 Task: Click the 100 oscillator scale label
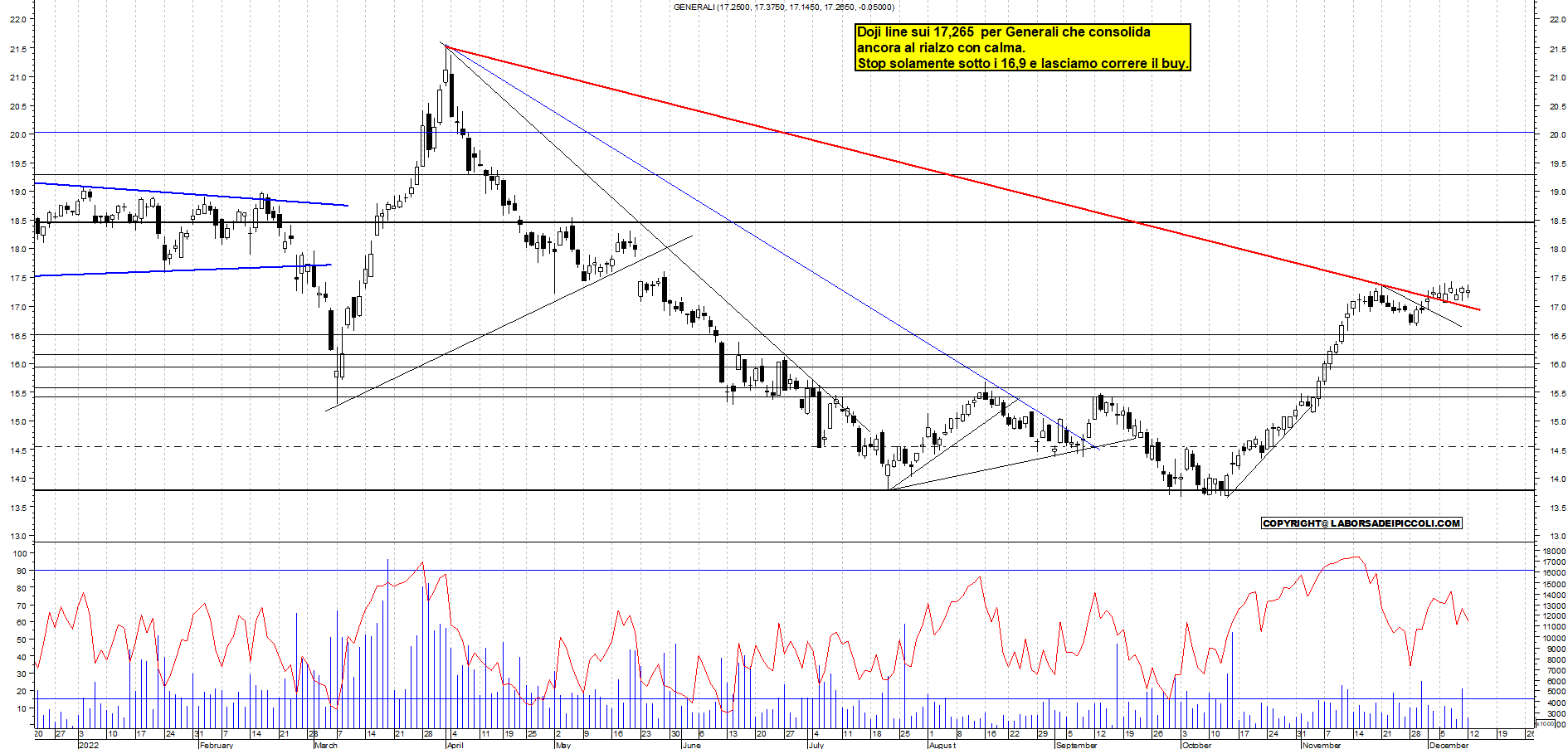20,553
